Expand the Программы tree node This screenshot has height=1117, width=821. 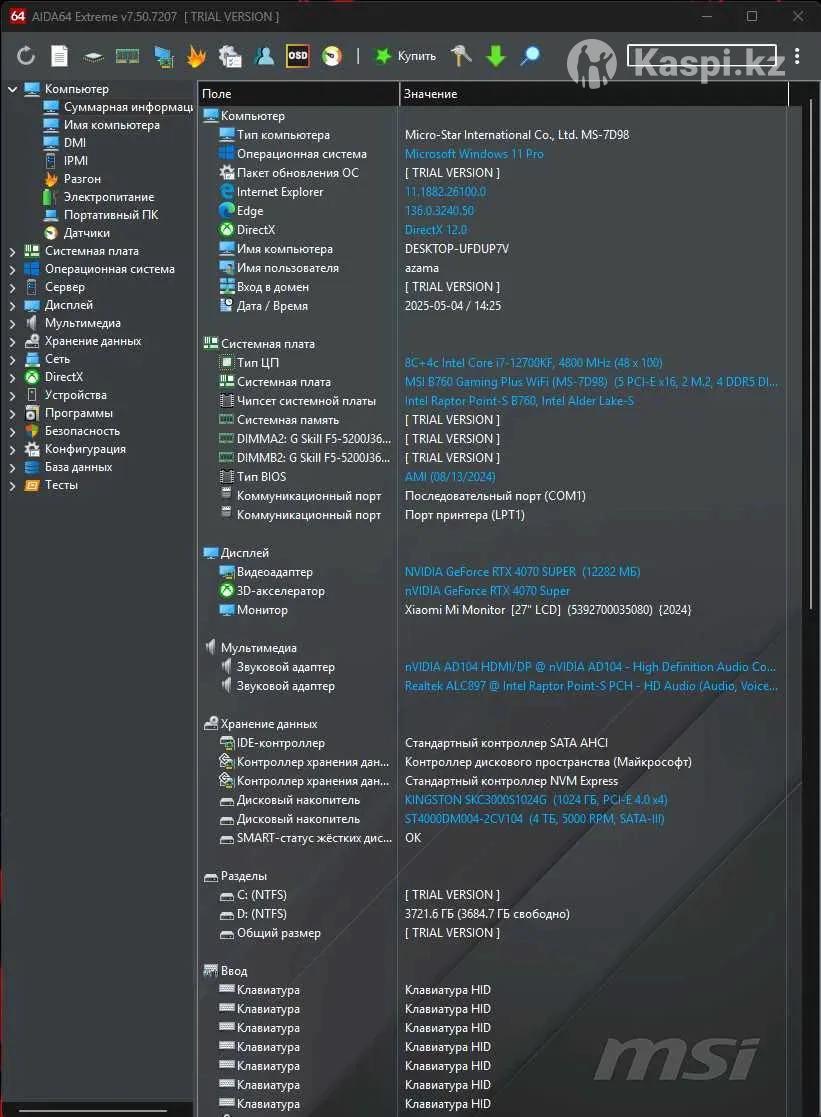tap(12, 413)
